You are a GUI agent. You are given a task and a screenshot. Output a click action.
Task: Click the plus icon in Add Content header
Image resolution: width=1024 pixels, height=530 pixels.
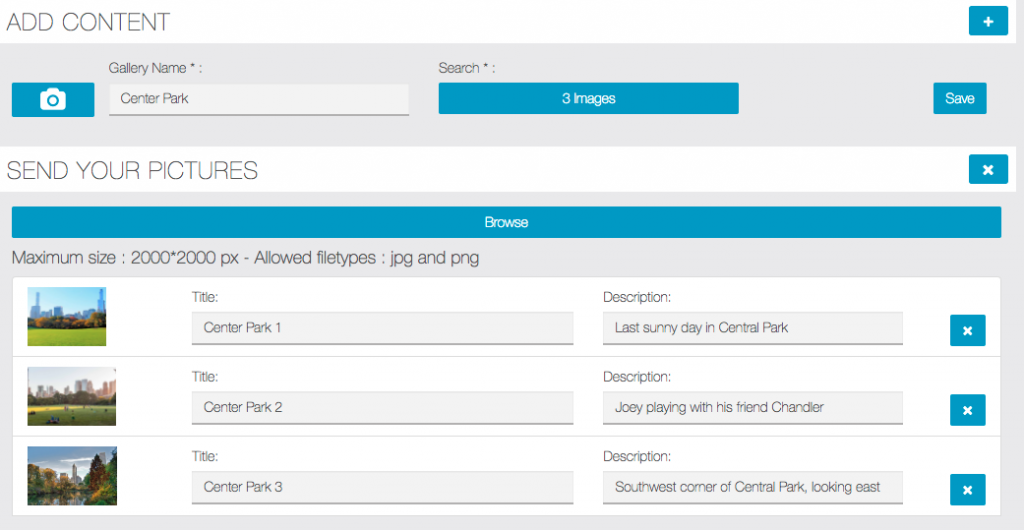pos(988,21)
